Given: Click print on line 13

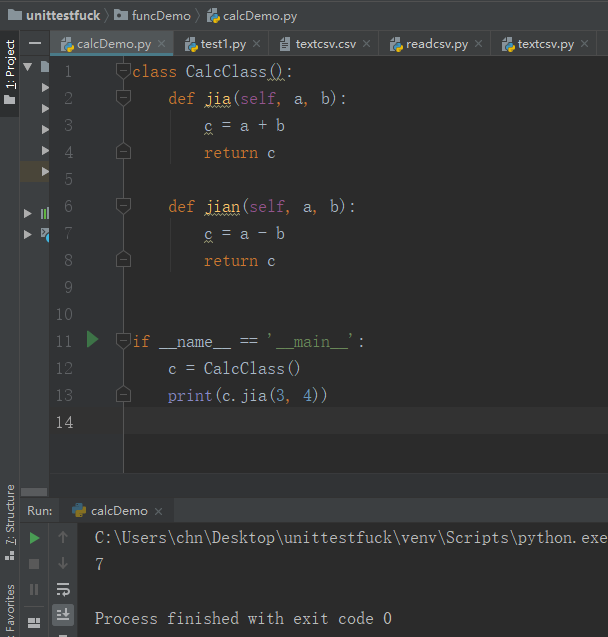Looking at the screenshot, I should (190, 396).
